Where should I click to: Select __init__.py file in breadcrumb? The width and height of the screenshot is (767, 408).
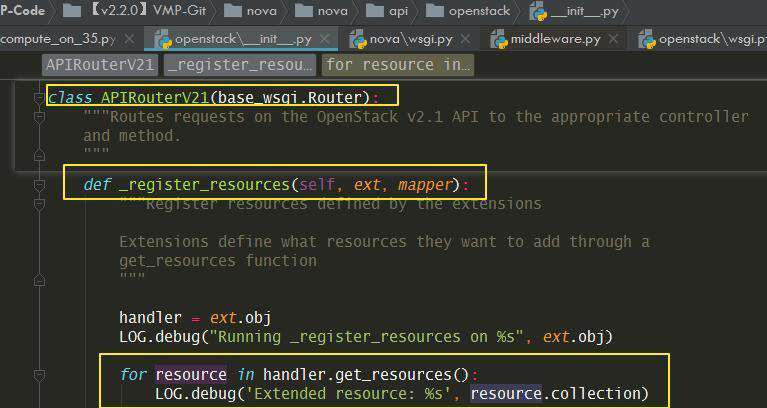pos(575,11)
